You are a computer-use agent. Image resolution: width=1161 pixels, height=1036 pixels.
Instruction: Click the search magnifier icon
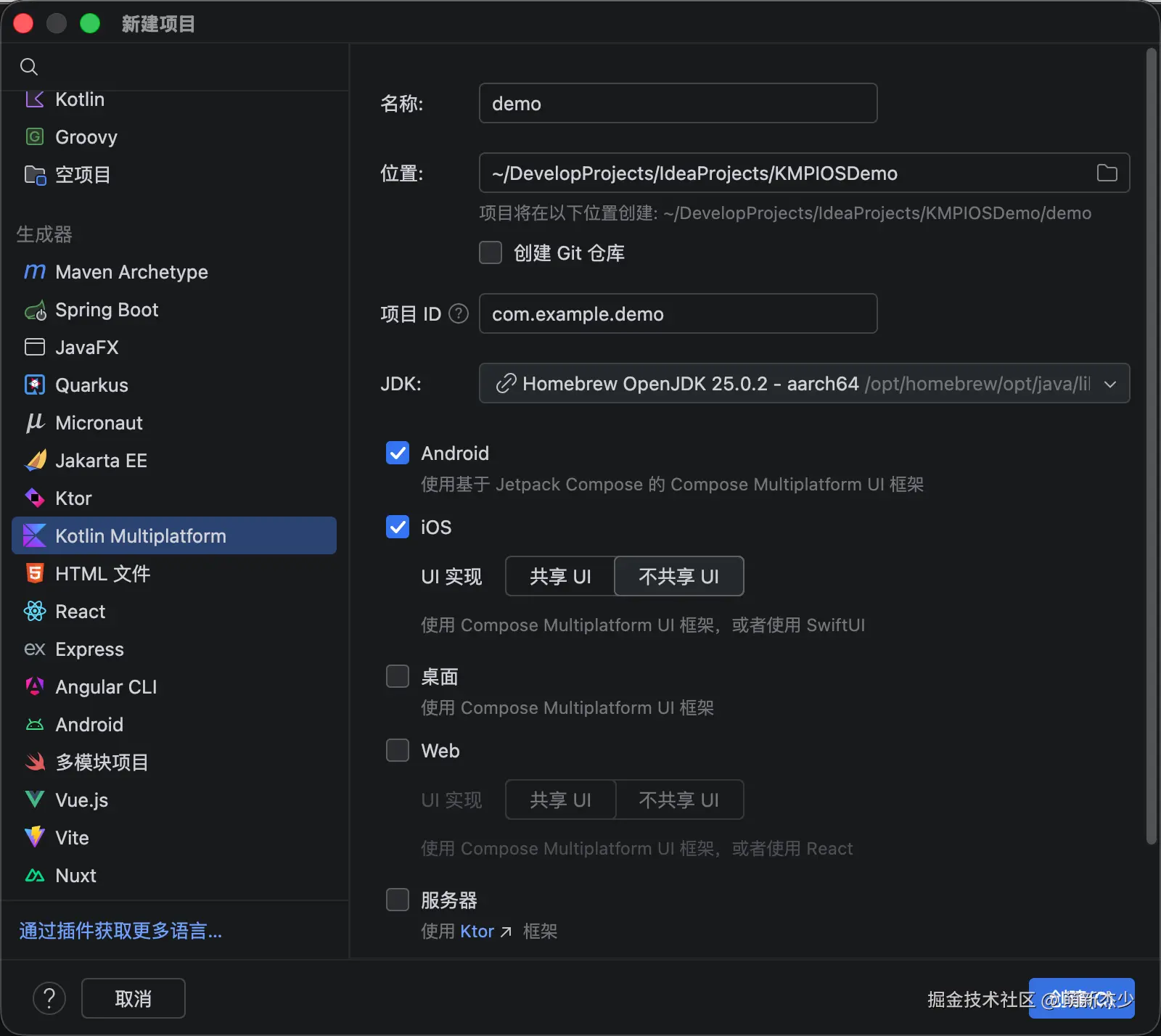(29, 67)
